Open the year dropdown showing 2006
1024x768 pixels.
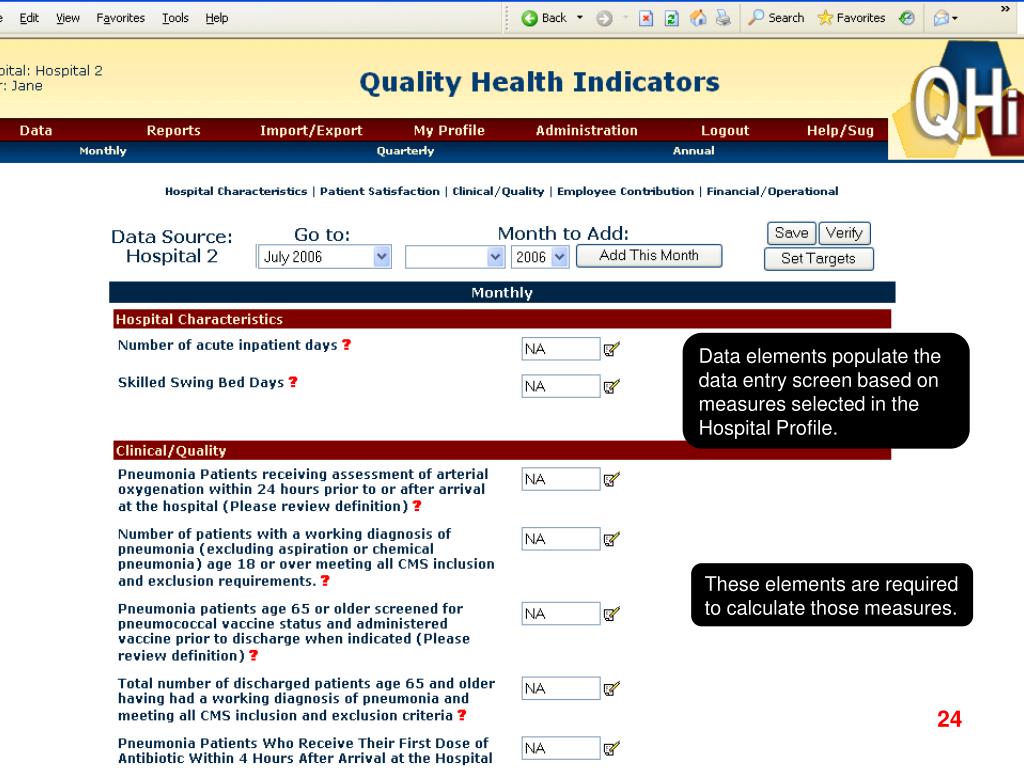point(539,257)
